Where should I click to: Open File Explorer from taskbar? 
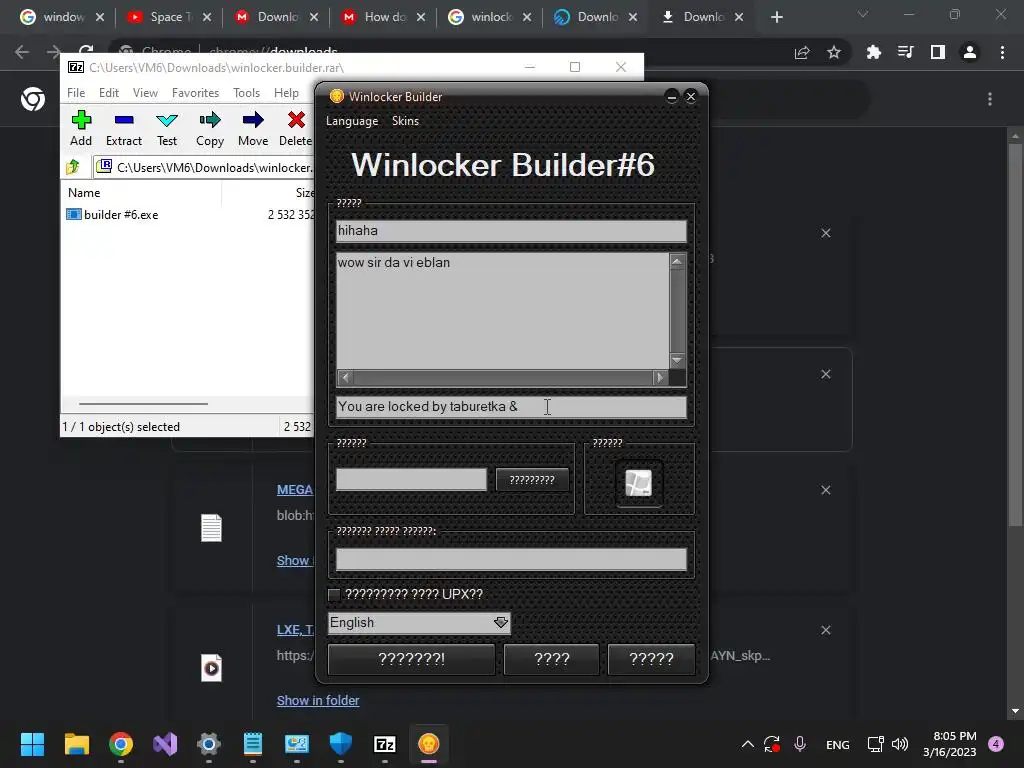76,744
